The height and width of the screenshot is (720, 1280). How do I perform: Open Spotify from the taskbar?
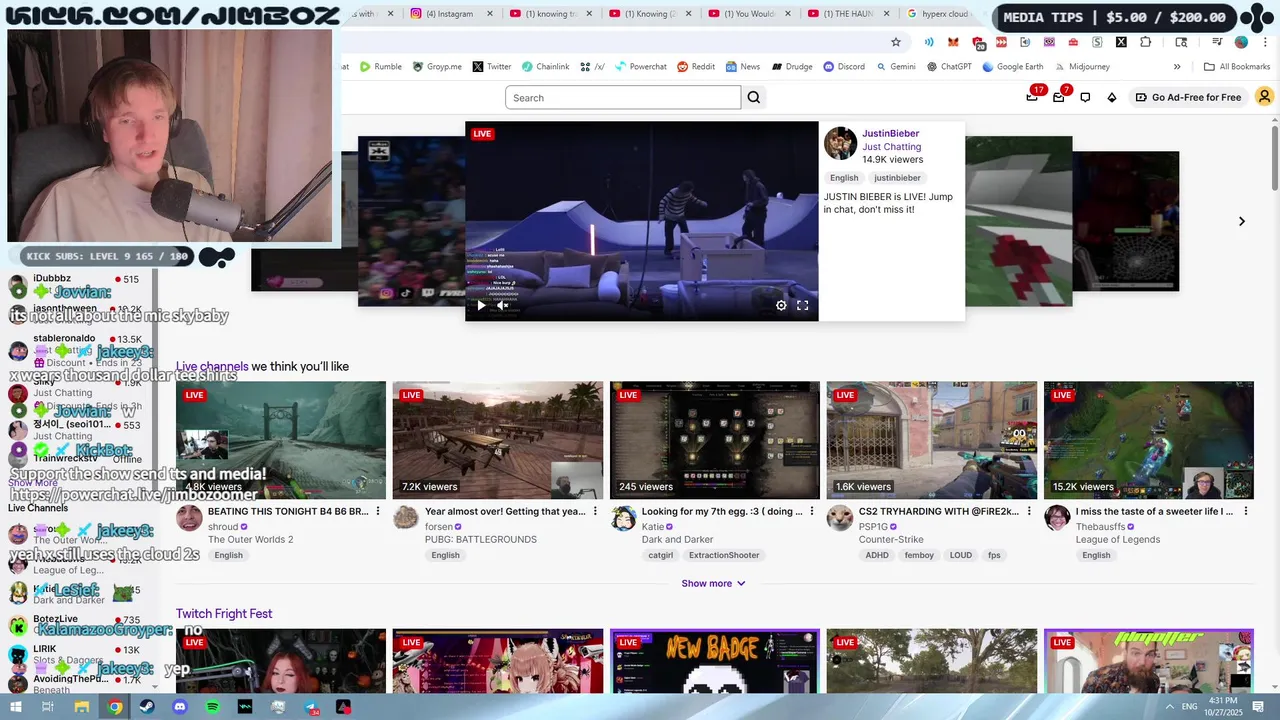(x=212, y=707)
